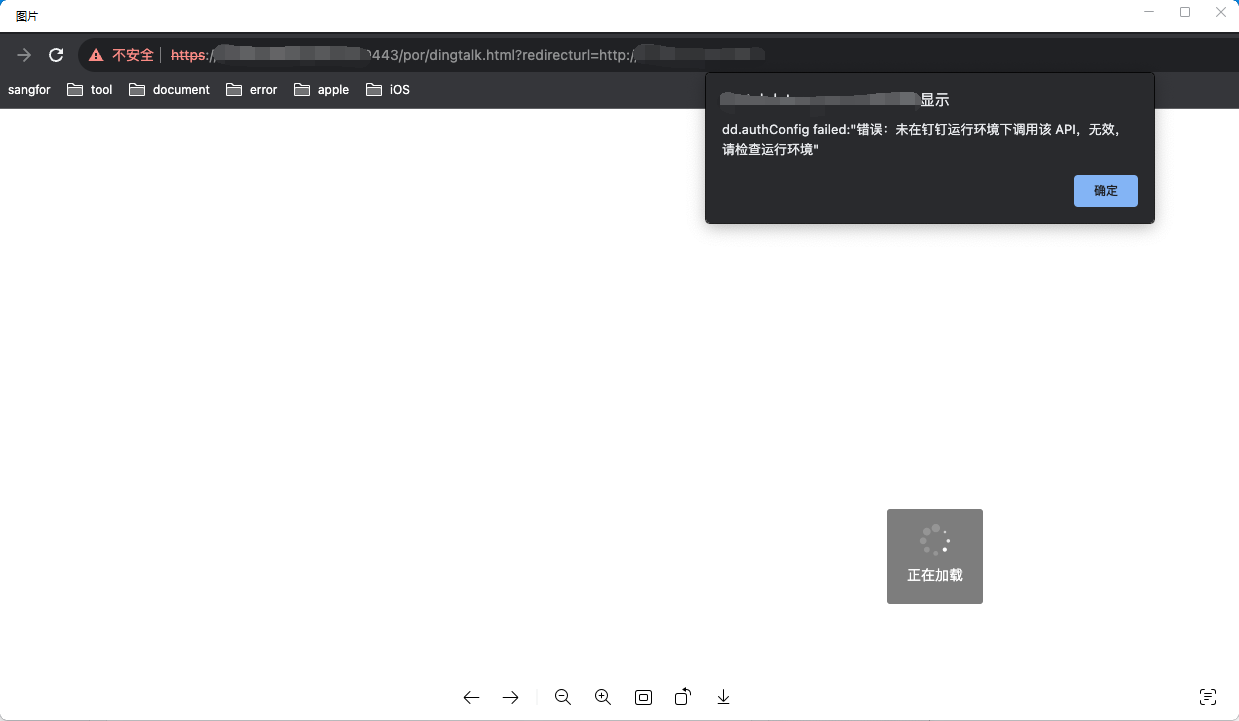Screen dimensions: 1239x721
Task: Click the browser forward arrow
Action: pyautogui.click(x=24, y=55)
